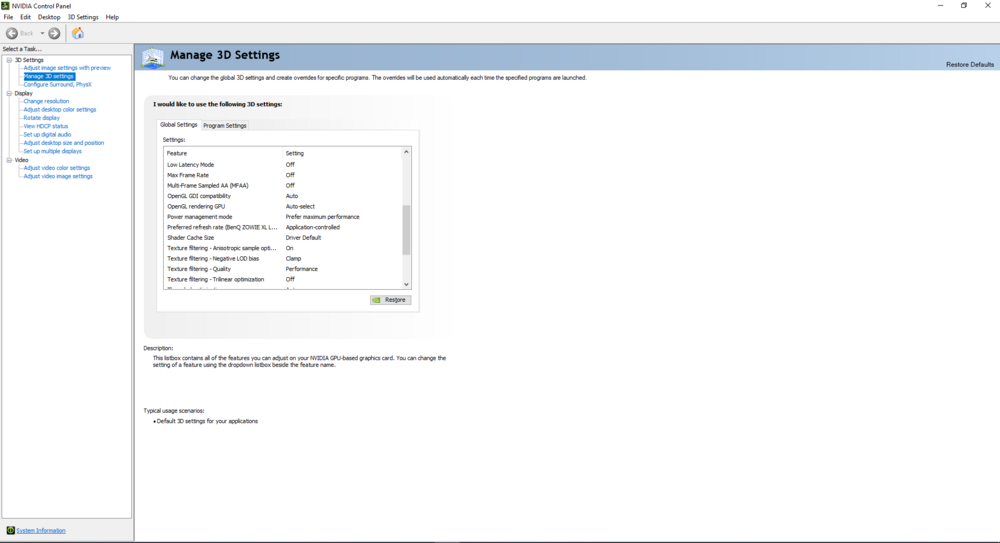Open Adjust desktop color settings
This screenshot has width=1000, height=543.
(60, 109)
